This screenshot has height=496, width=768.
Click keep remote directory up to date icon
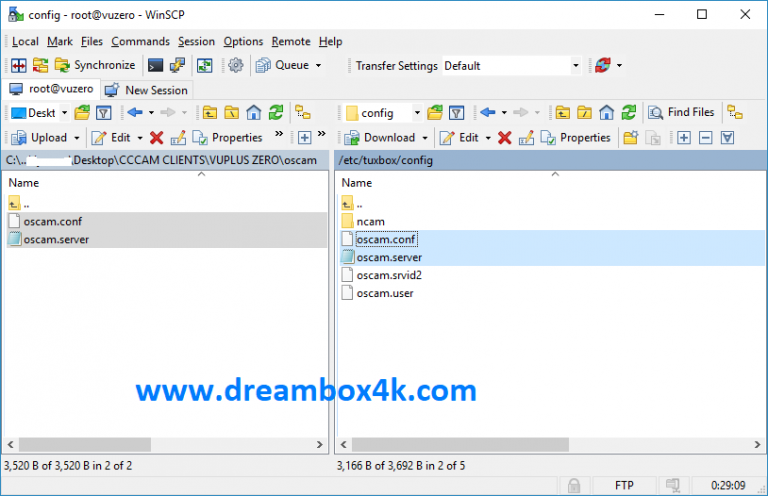(x=205, y=65)
